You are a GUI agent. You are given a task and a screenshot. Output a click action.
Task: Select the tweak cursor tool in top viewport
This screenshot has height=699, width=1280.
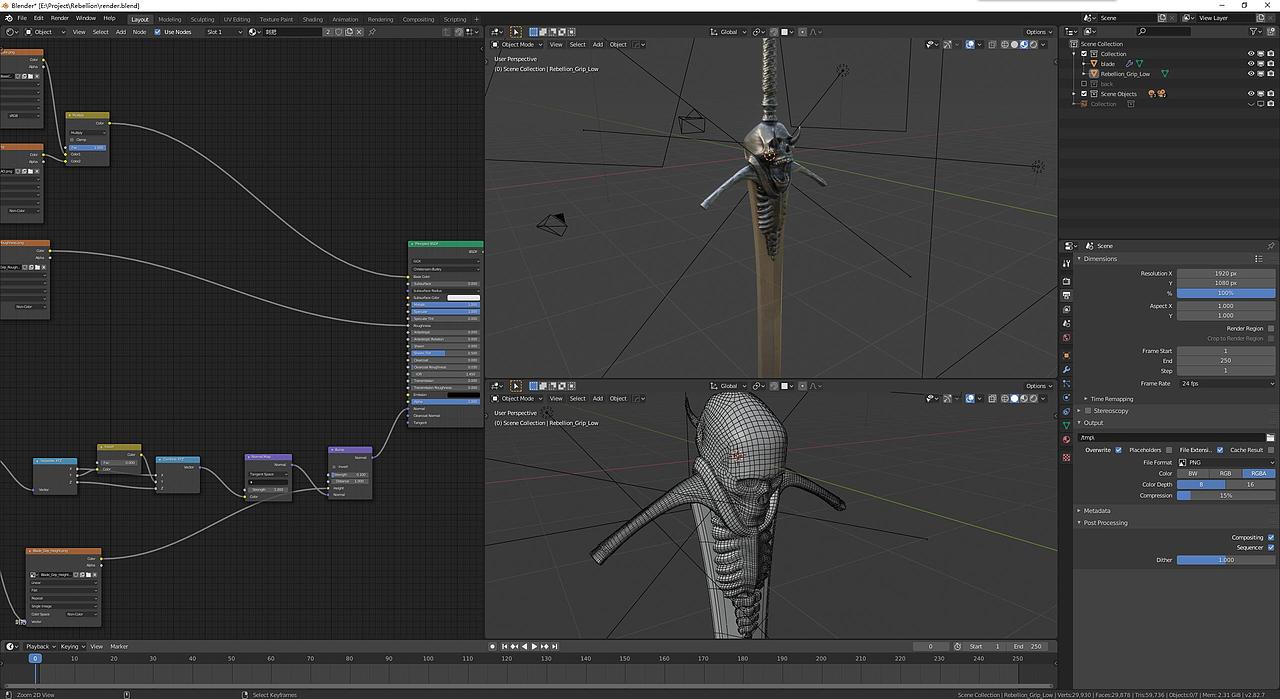[x=515, y=32]
